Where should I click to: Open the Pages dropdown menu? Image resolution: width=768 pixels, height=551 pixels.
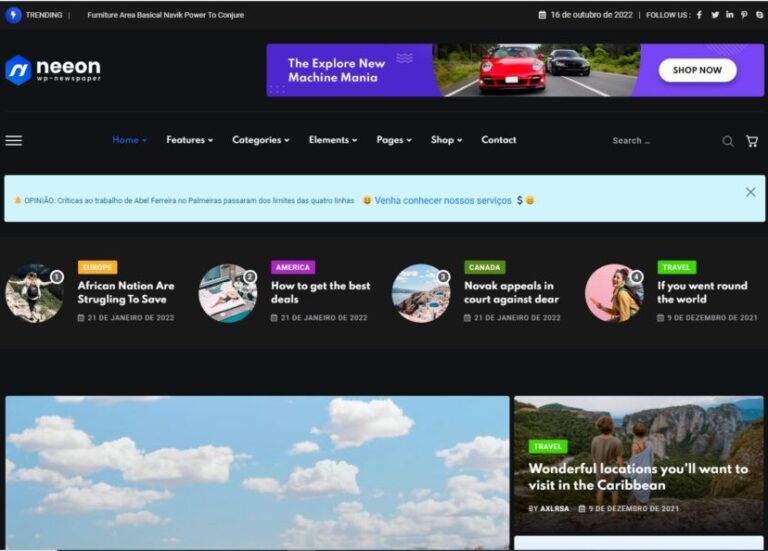[393, 140]
